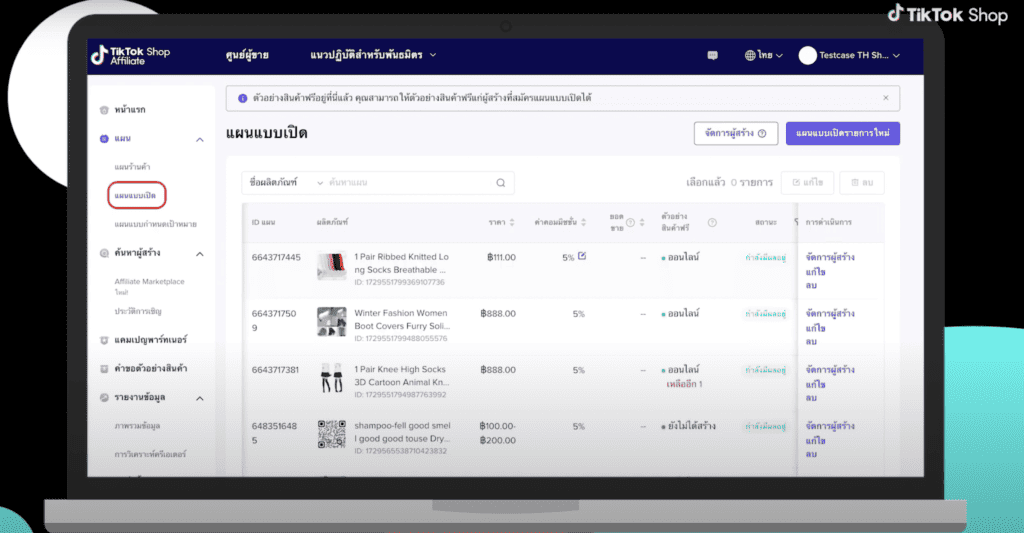Image resolution: width=1024 pixels, height=533 pixels.
Task: Click ลบ link for plan 6643717445
Action: point(811,285)
